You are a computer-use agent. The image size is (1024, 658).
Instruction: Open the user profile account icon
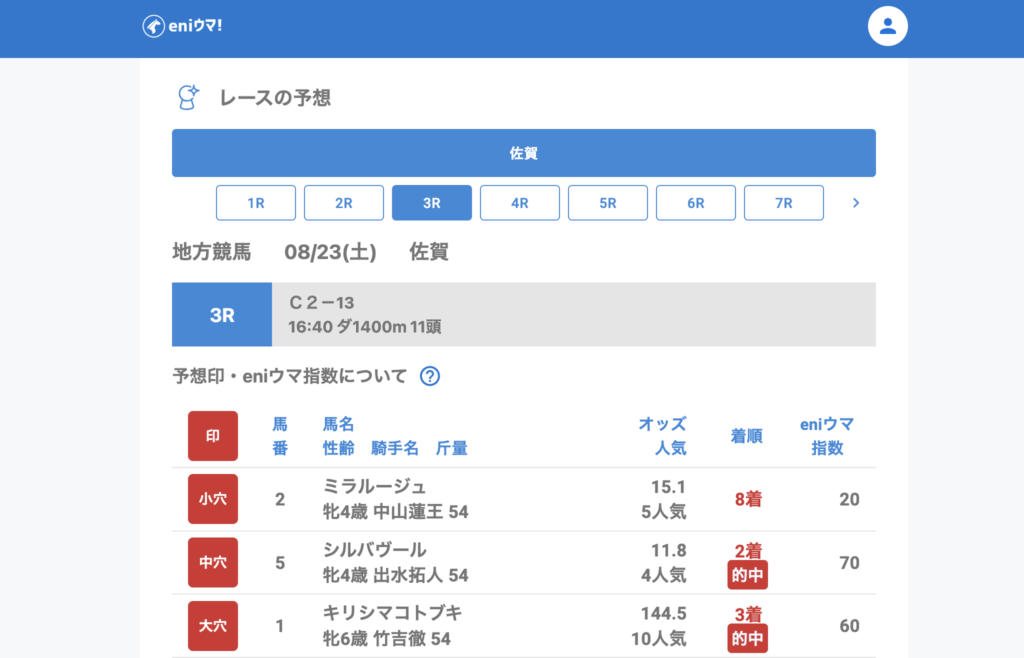(887, 26)
